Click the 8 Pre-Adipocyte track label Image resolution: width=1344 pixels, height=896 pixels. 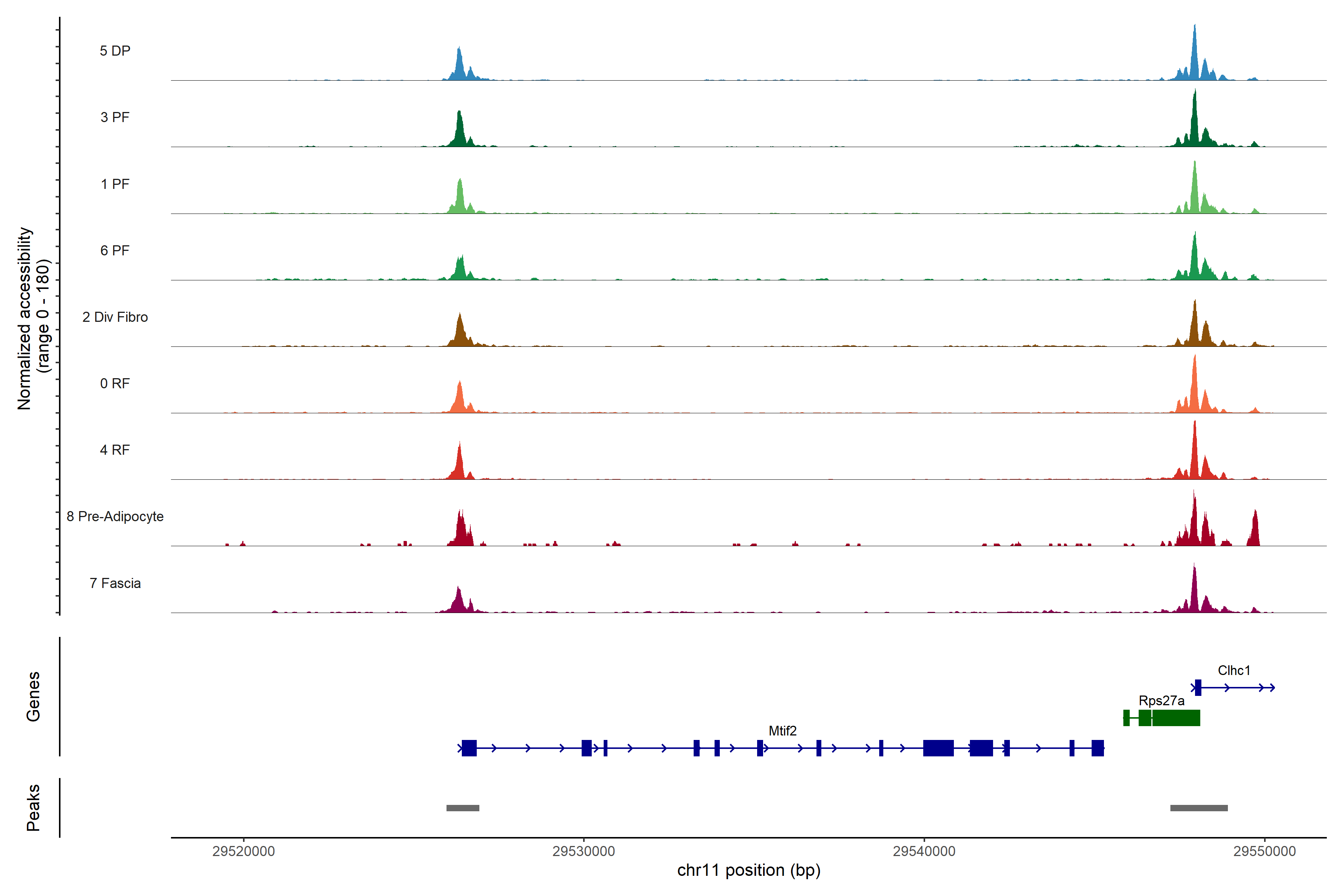tap(115, 517)
